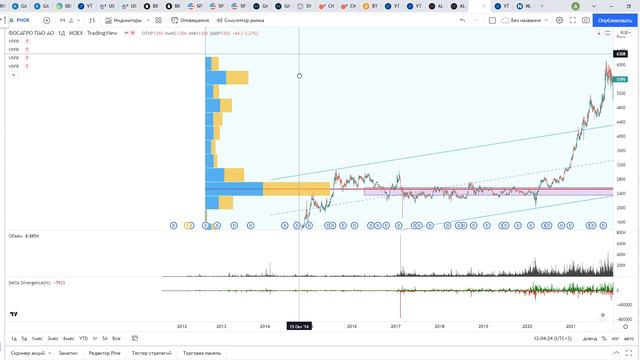
Task: Click the 15 Oct '14 date label
Action: pyautogui.click(x=299, y=326)
